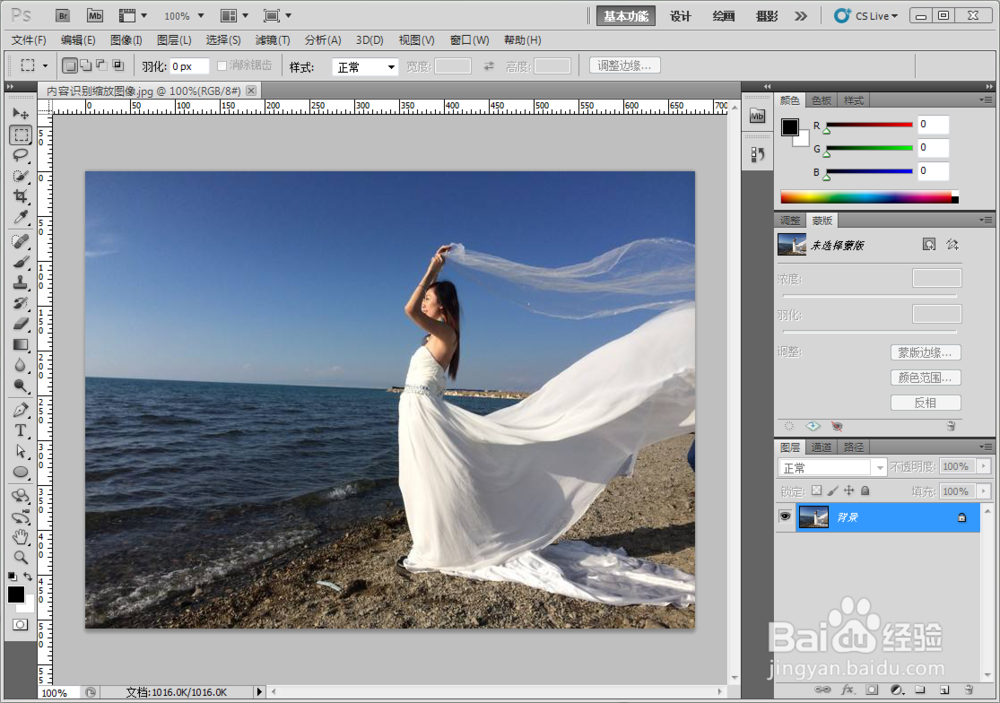The image size is (1000, 703).
Task: Select the 基本功能 workspace button
Action: click(x=626, y=16)
